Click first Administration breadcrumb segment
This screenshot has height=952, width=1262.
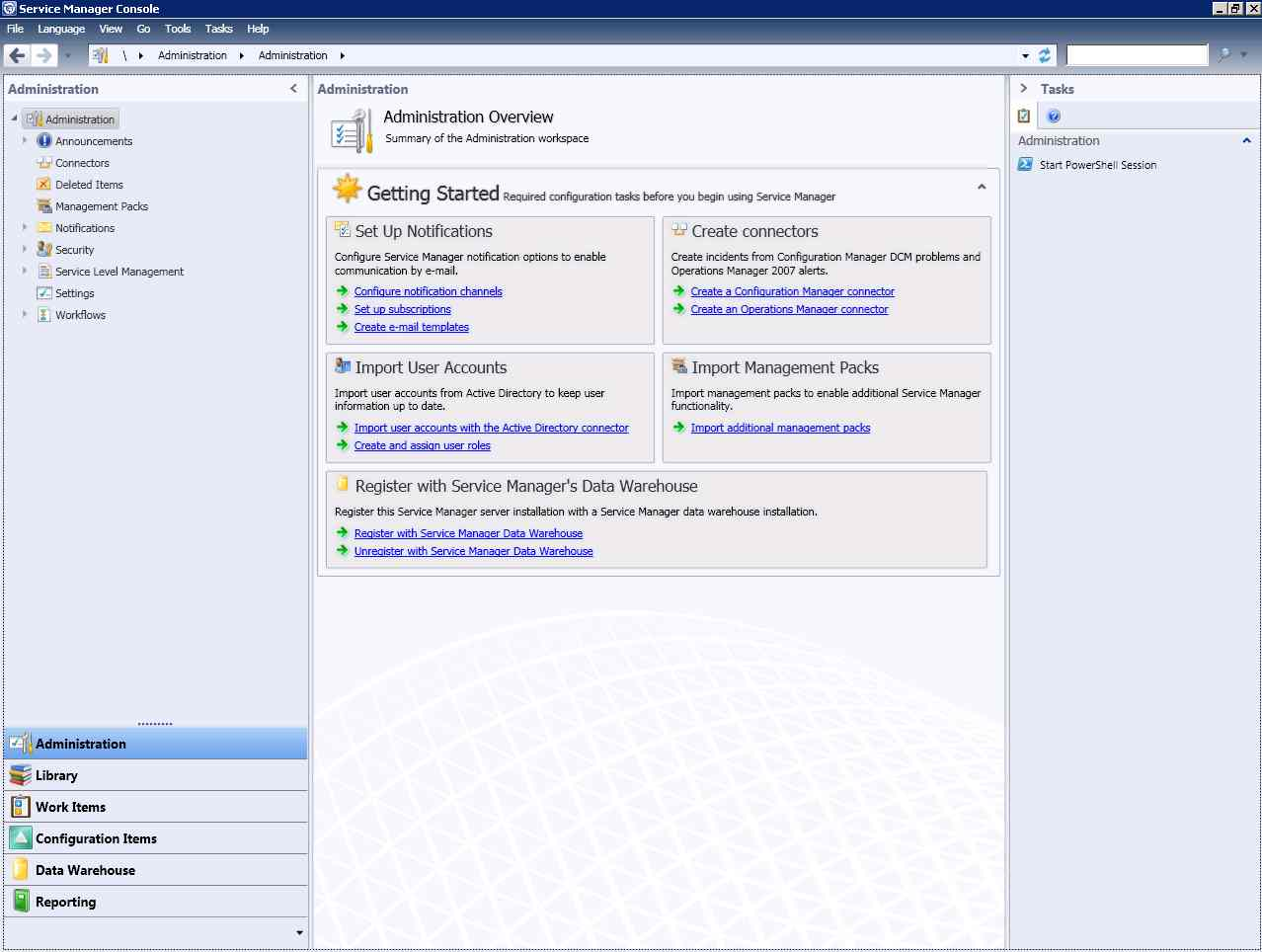tap(193, 55)
